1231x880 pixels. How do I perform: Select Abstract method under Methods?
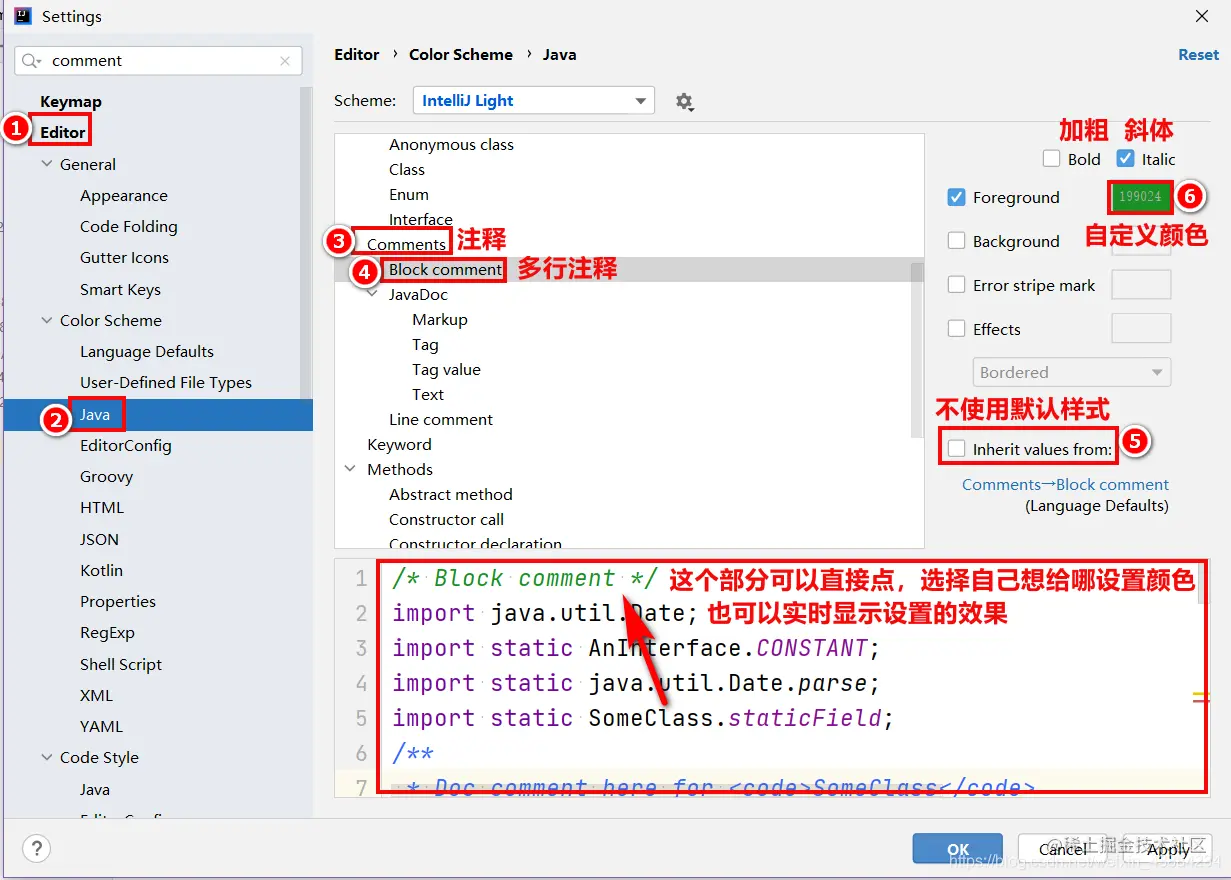tap(451, 495)
